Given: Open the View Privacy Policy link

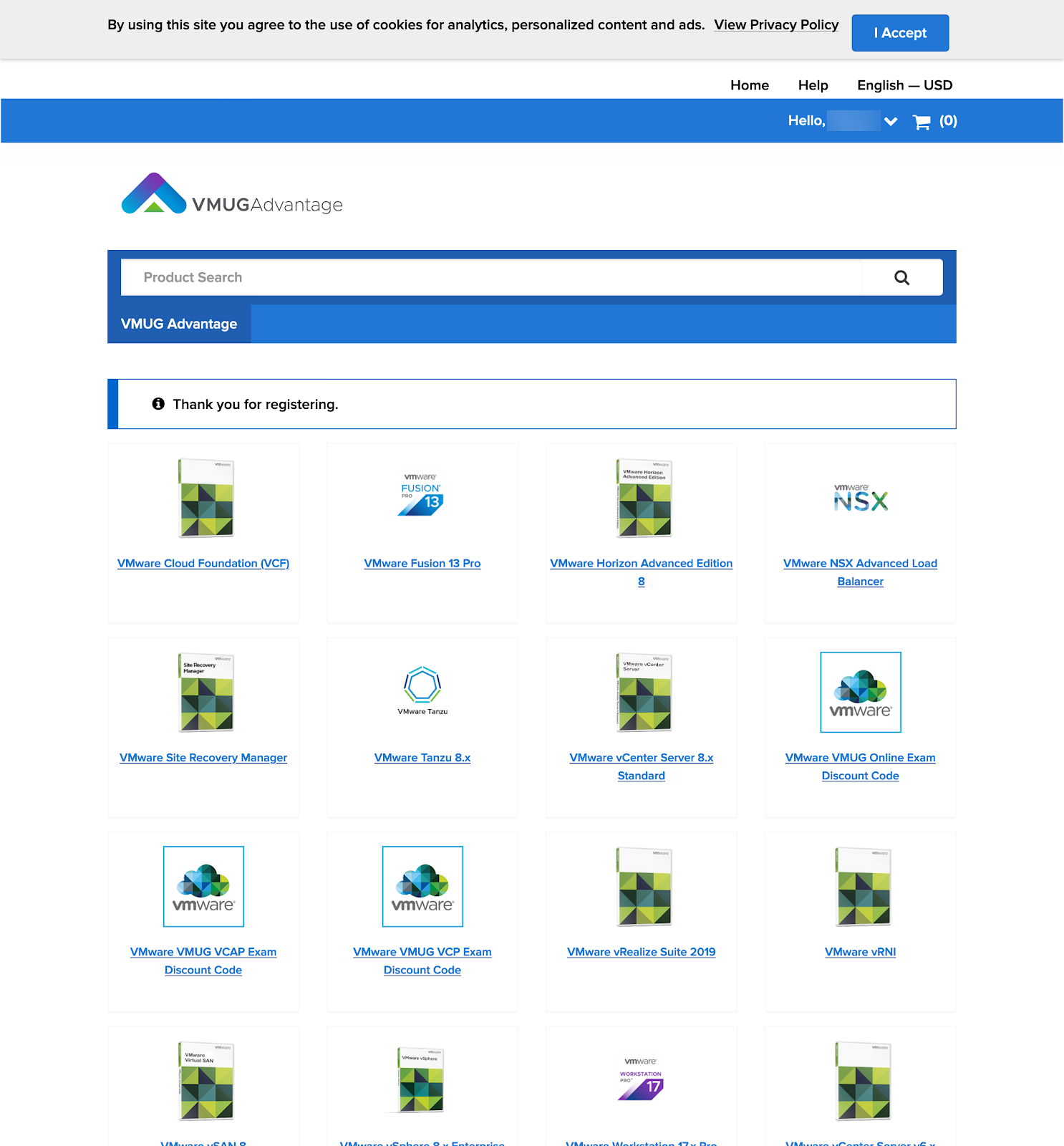Looking at the screenshot, I should click(x=776, y=25).
